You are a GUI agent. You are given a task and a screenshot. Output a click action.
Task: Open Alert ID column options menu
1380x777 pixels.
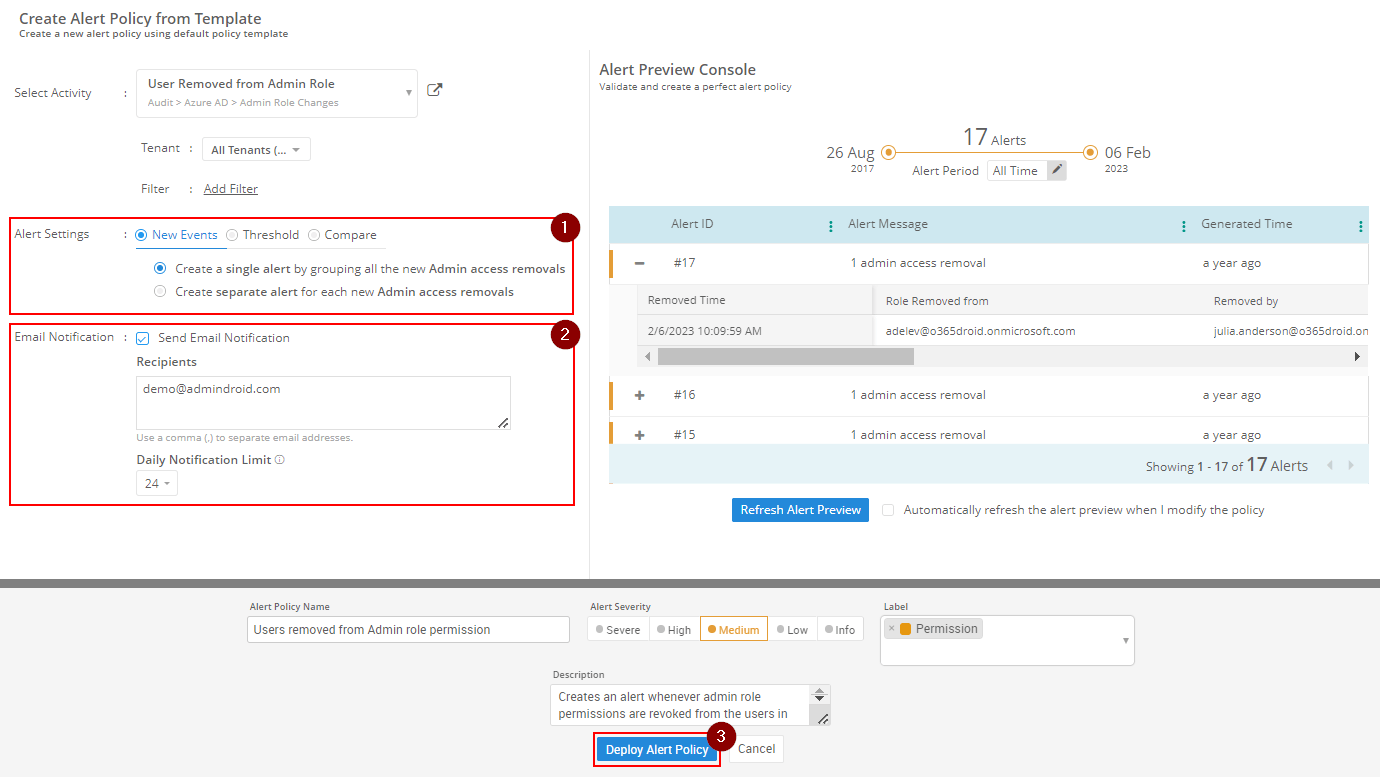tap(830, 226)
